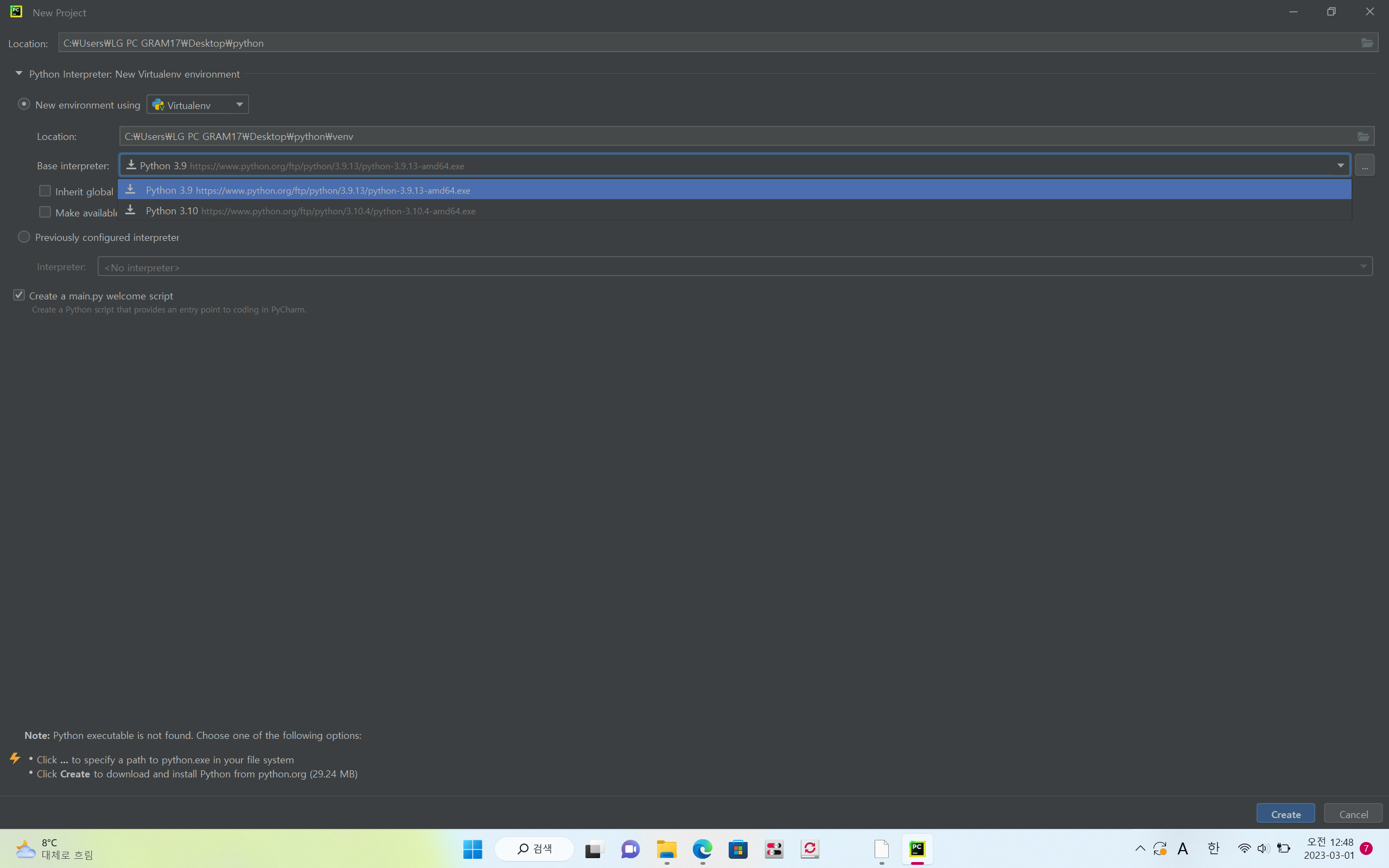Open the weather widget showing 8°C
Screen dimensions: 1389x868
pos(54,849)
